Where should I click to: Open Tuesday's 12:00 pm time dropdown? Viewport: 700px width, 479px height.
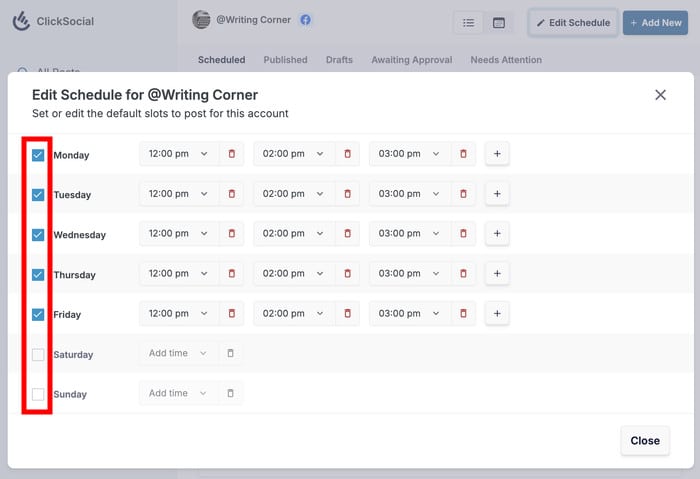[178, 194]
